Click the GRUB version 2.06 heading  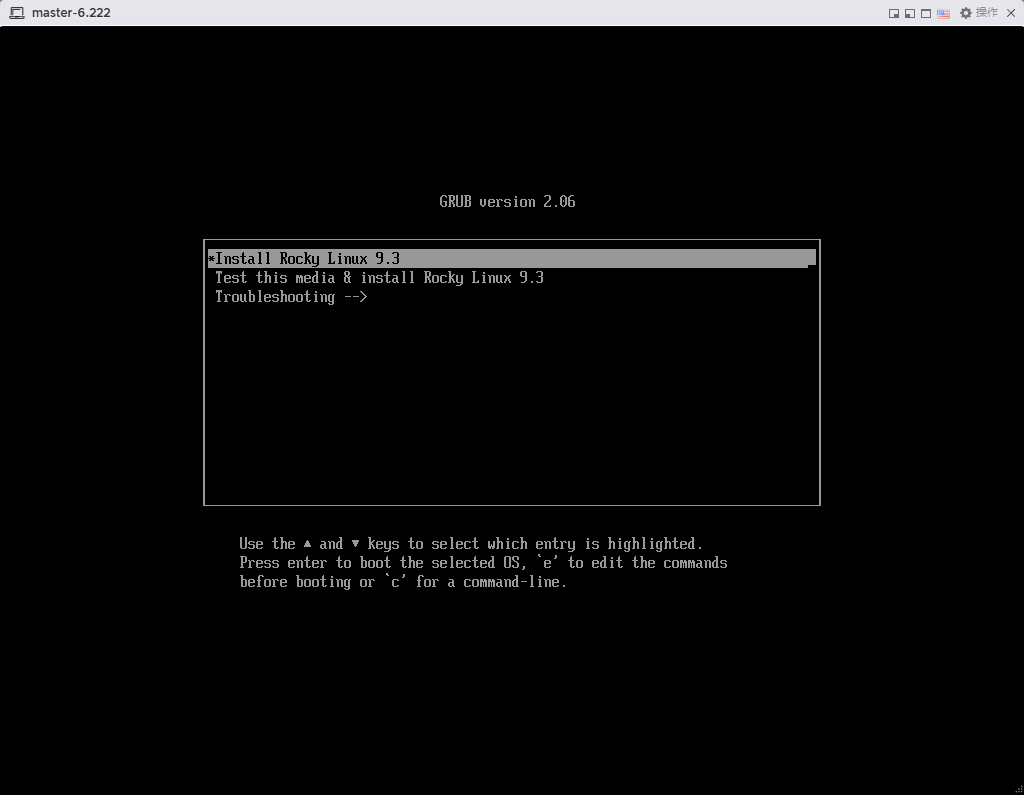[507, 201]
